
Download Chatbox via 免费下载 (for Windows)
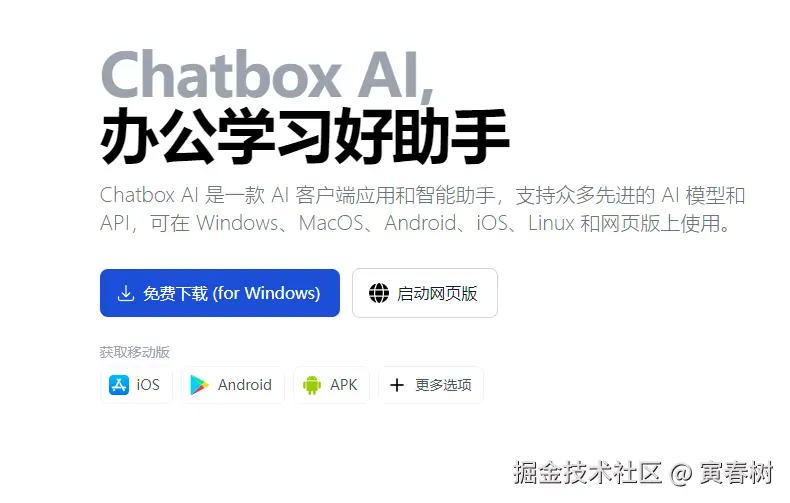pyautogui.click(x=220, y=293)
